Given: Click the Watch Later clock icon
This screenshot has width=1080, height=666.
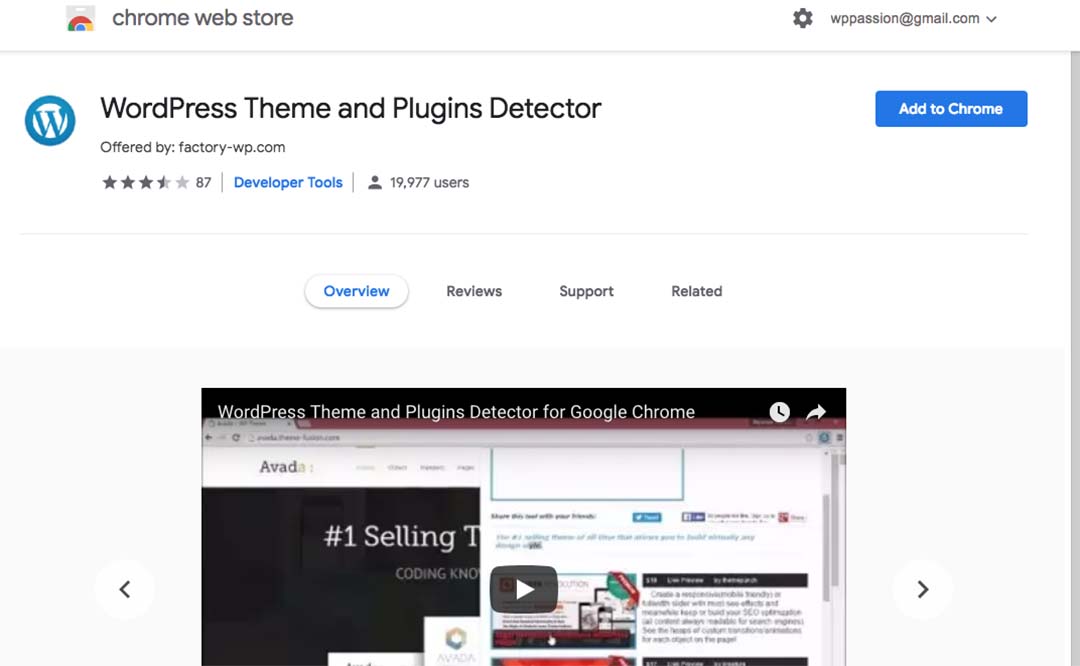Looking at the screenshot, I should pos(779,412).
